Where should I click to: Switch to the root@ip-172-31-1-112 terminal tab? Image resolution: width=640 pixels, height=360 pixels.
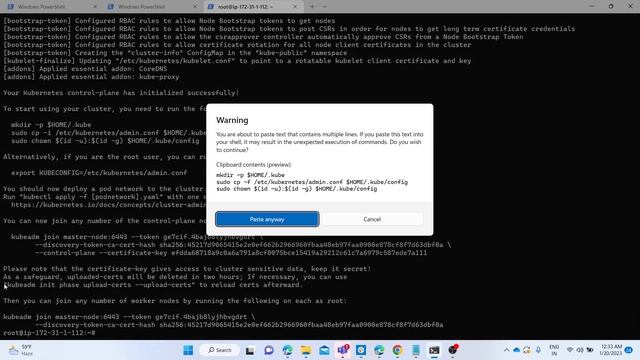(245, 7)
